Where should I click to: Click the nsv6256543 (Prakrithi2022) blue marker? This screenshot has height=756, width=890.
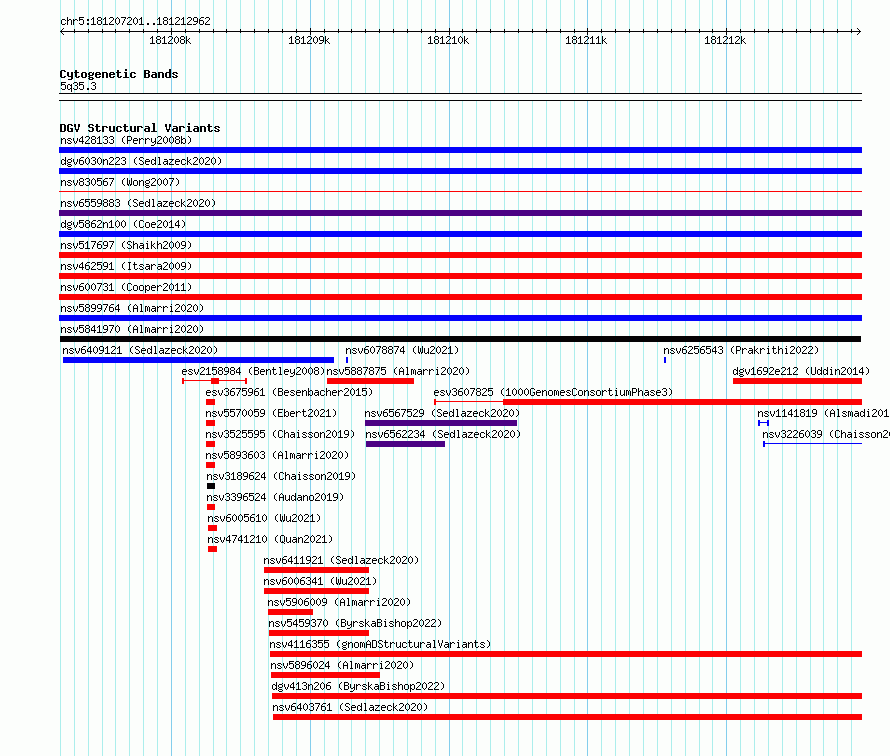click(x=665, y=360)
